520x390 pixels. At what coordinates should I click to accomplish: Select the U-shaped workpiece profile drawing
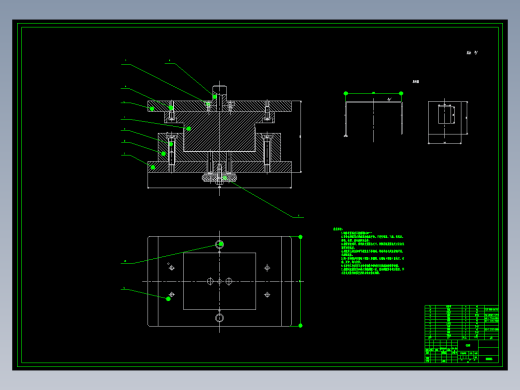373,119
